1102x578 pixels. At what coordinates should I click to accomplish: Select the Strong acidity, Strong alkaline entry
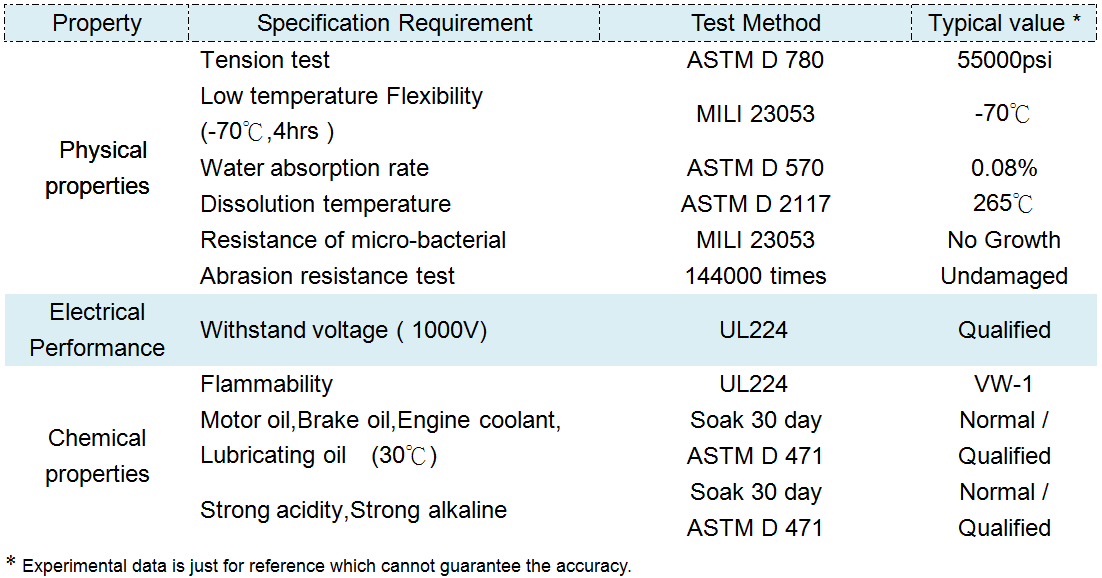point(353,510)
